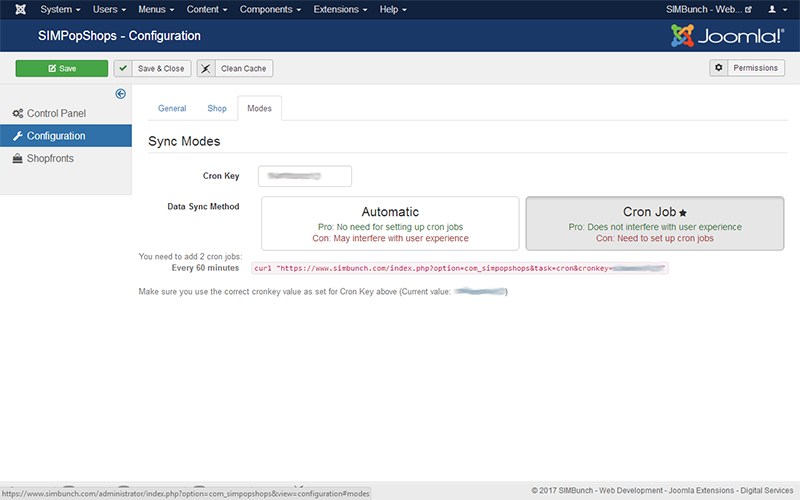Switch to the General tab

click(172, 108)
